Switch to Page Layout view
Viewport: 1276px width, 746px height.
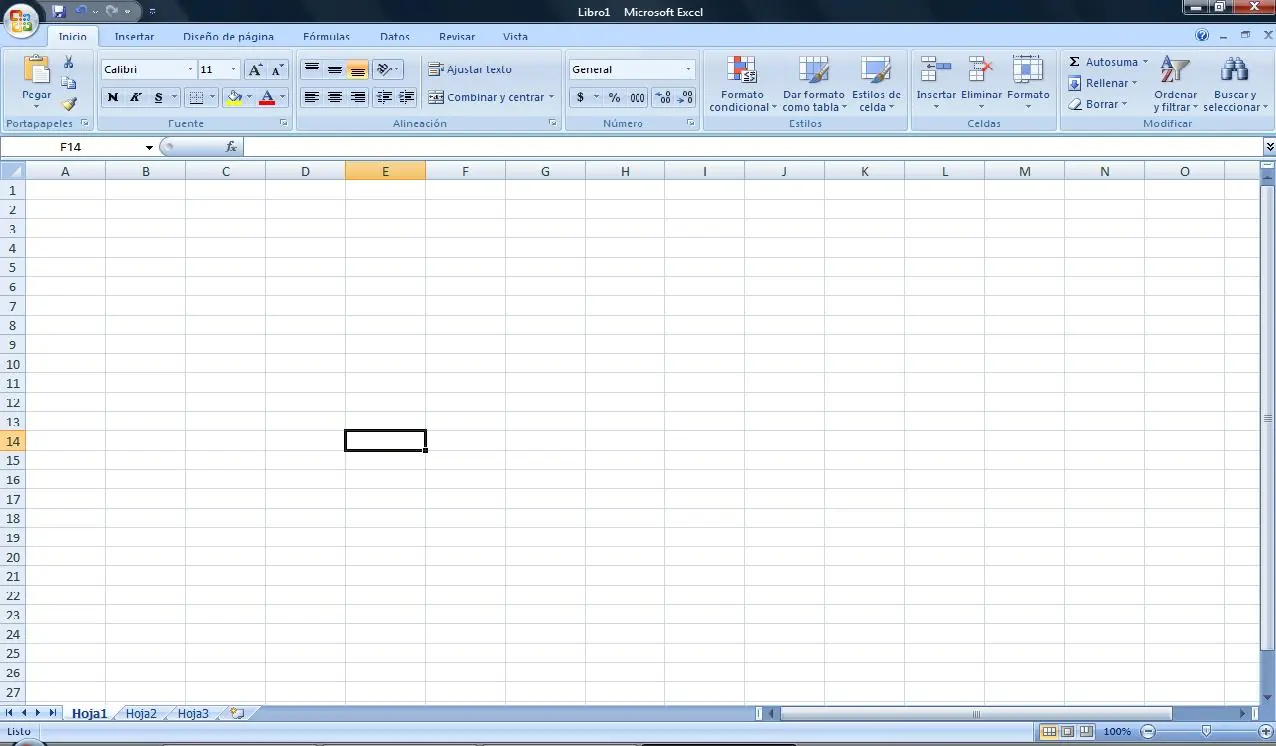[1067, 732]
